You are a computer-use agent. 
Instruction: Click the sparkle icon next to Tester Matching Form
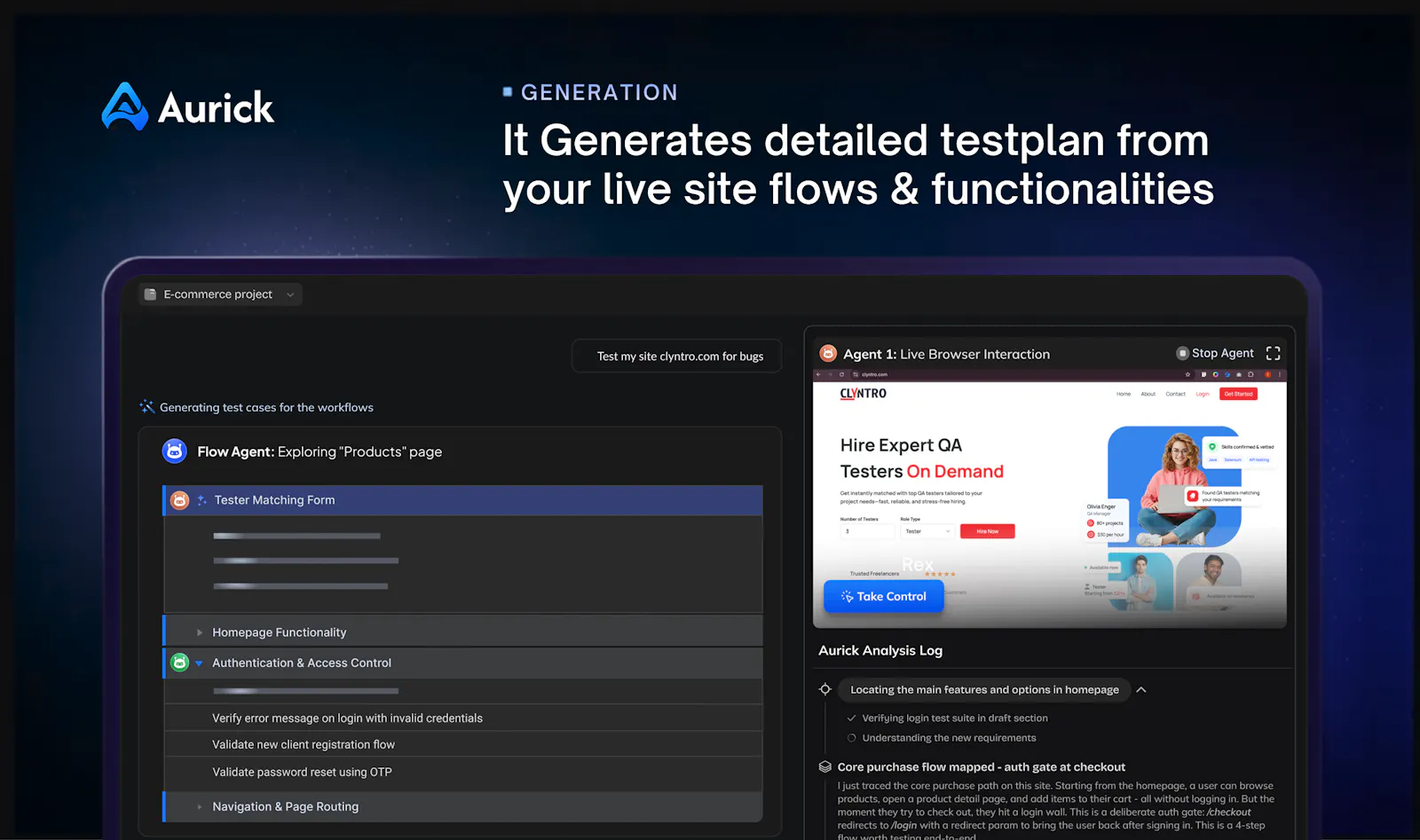[202, 500]
